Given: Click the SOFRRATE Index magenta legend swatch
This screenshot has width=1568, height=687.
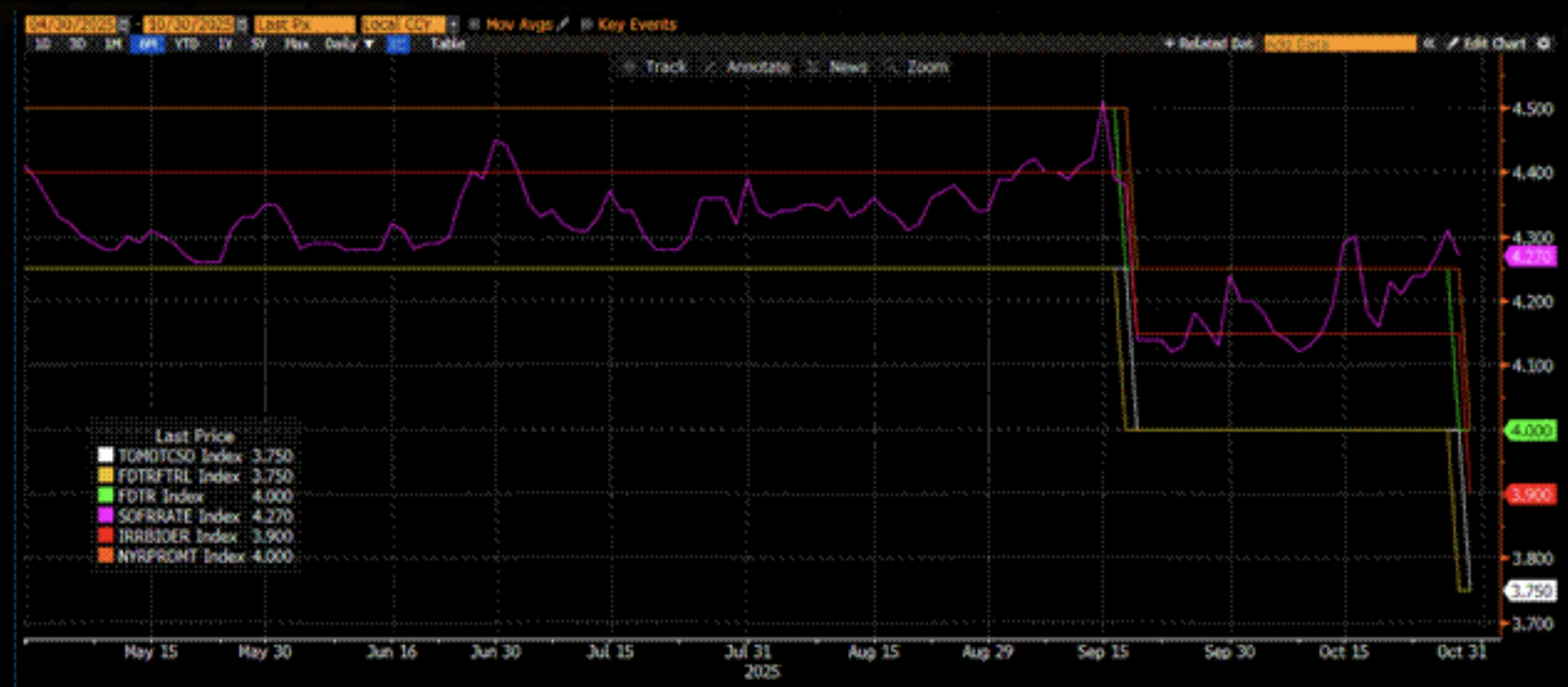Looking at the screenshot, I should click(x=106, y=515).
